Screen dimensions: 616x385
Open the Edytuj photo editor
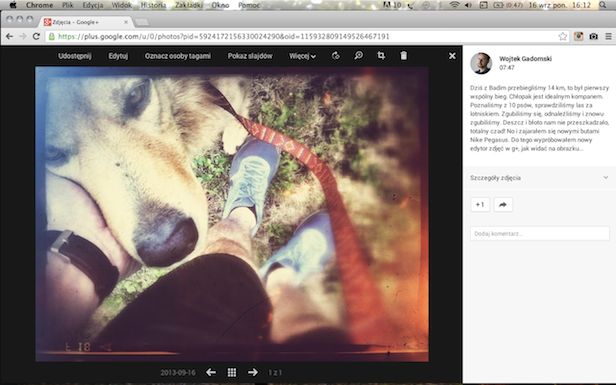pos(118,56)
